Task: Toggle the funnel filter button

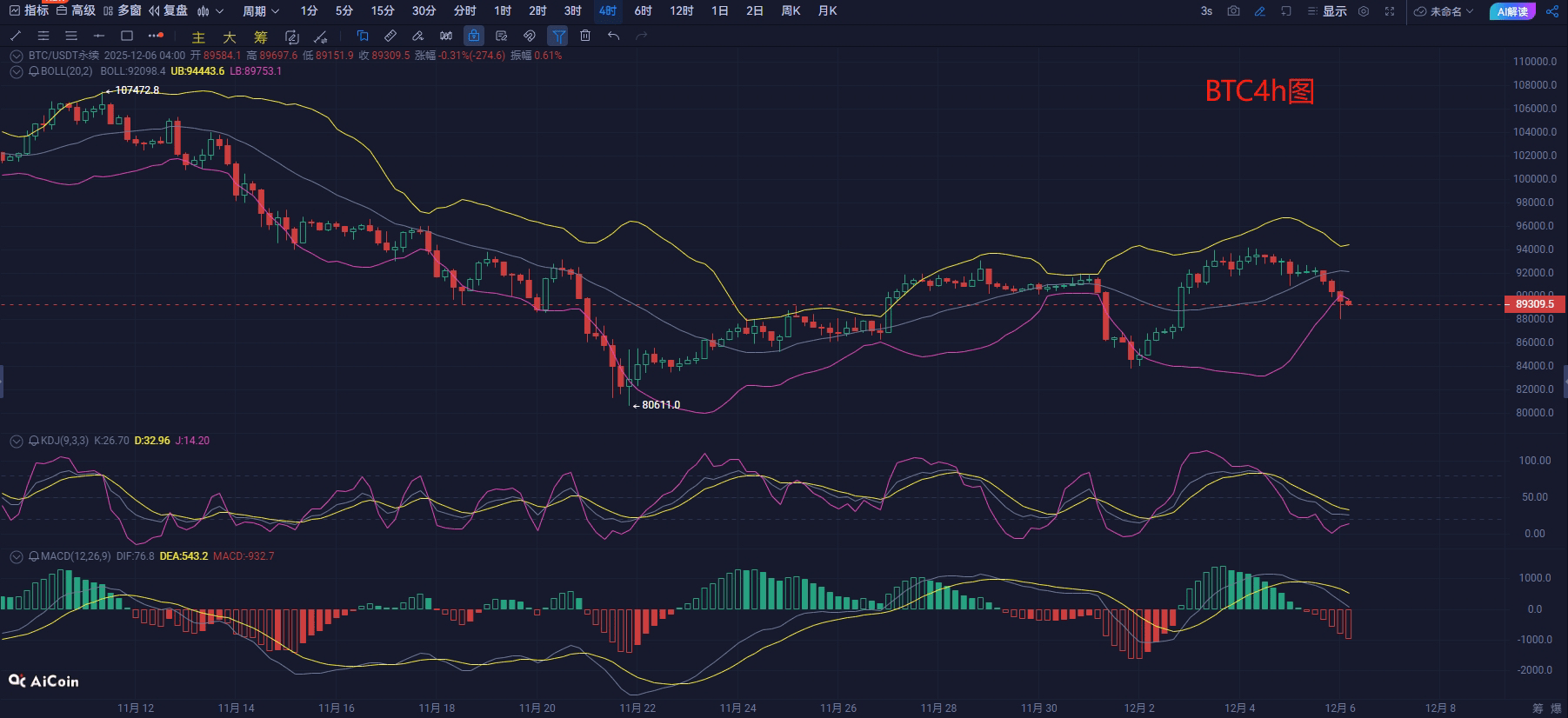Action: coord(557,36)
